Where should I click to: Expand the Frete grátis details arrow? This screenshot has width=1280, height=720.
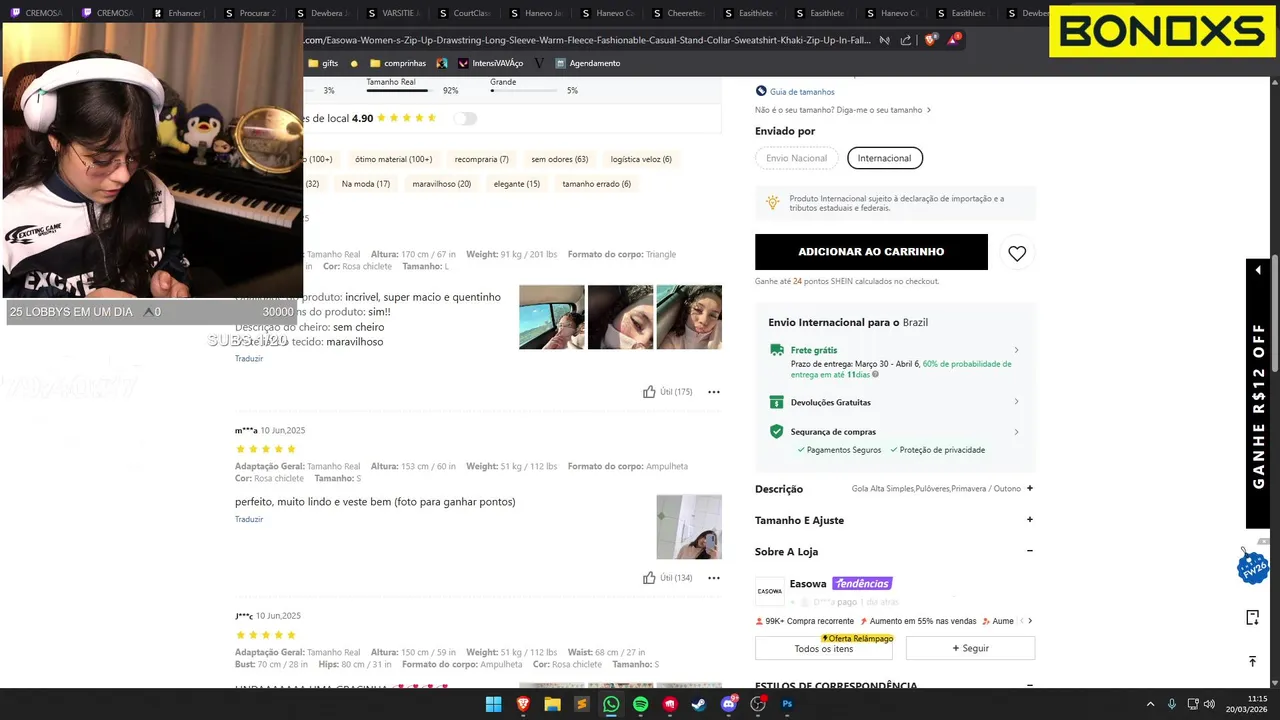click(x=1017, y=350)
